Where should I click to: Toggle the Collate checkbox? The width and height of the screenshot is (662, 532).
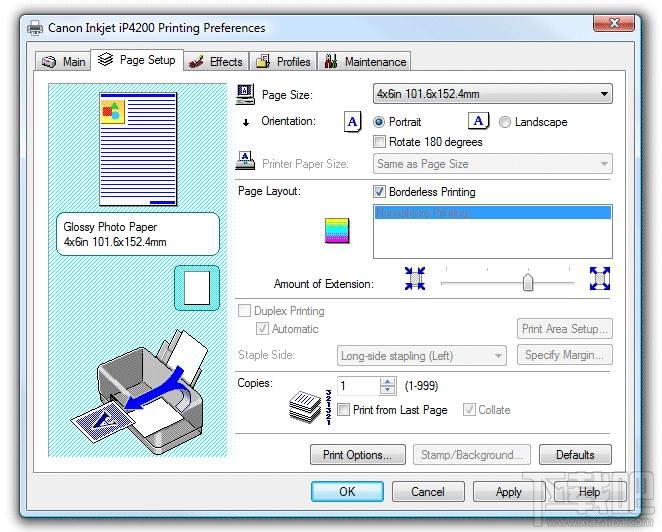[x=469, y=410]
